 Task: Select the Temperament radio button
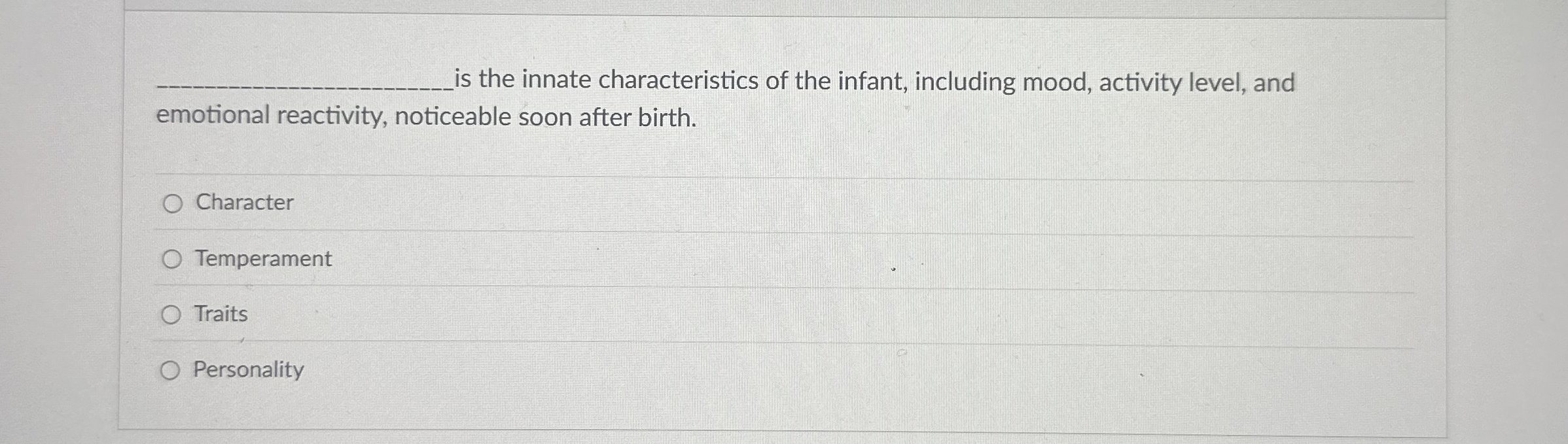click(171, 260)
